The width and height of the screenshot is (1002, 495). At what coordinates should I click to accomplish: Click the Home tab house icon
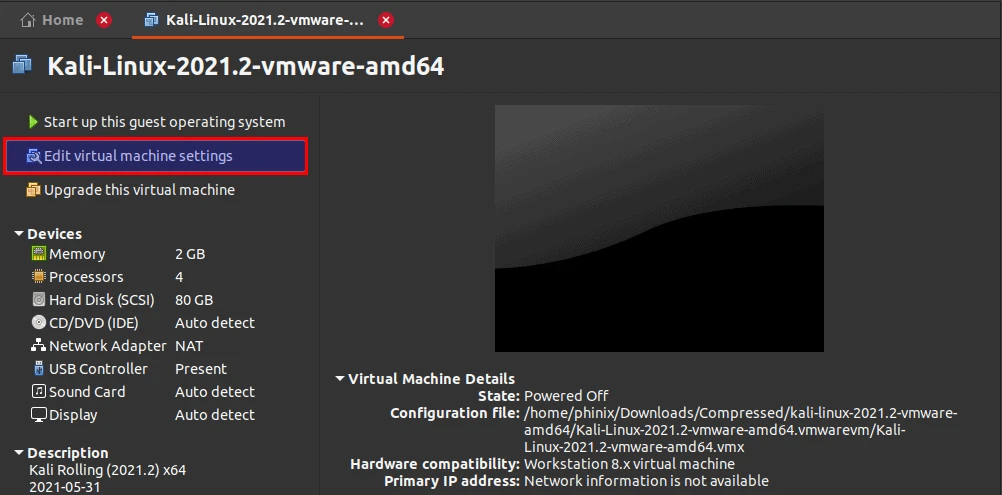click(27, 20)
